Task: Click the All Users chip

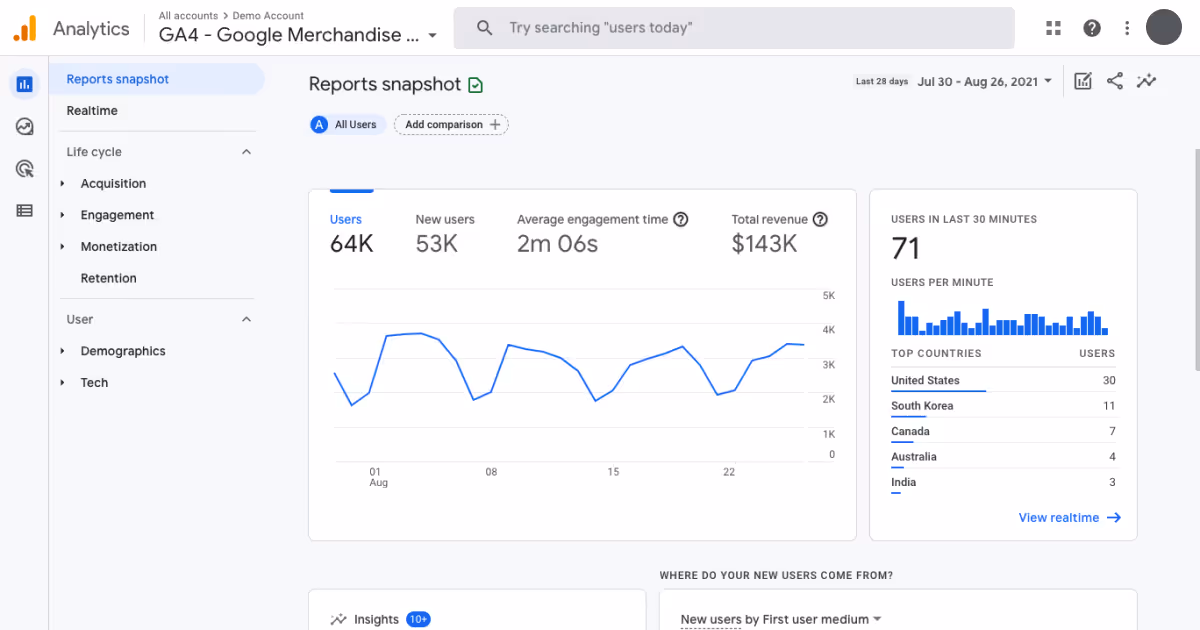Action: (347, 125)
